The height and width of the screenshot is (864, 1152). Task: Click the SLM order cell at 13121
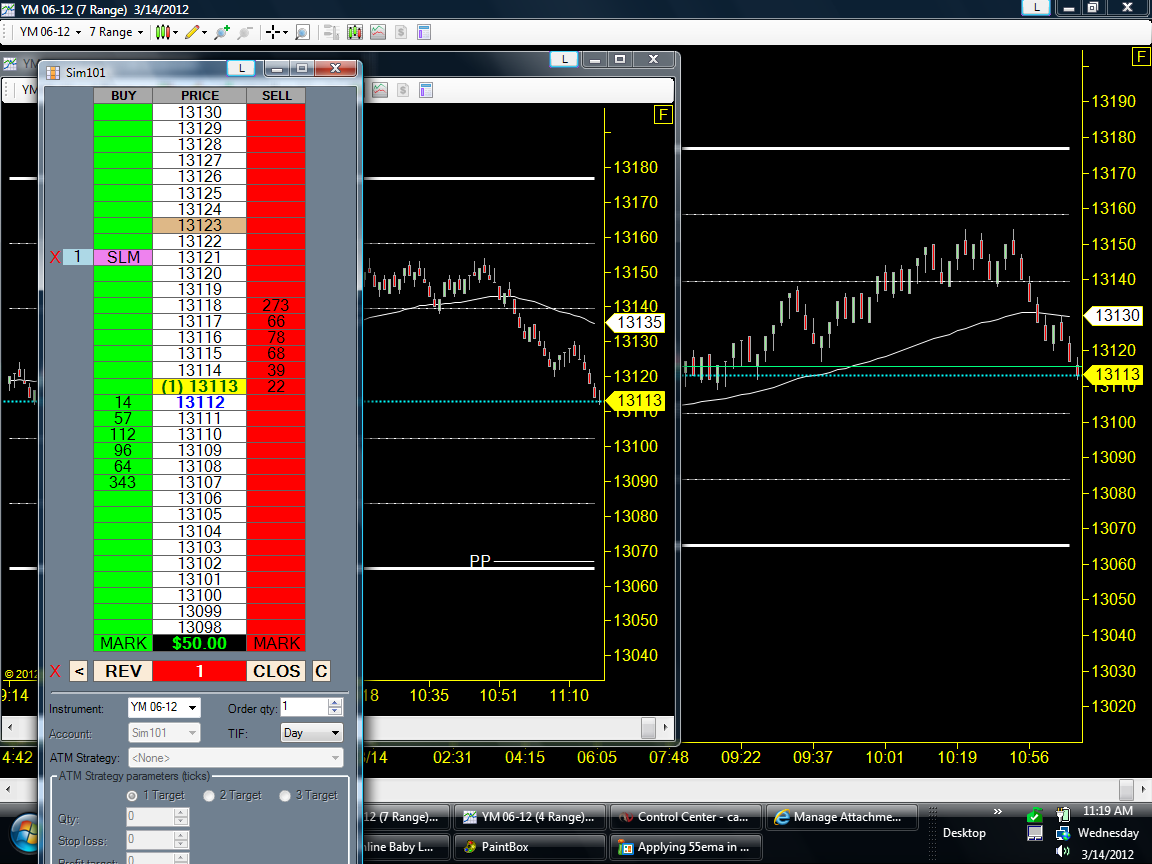(123, 257)
